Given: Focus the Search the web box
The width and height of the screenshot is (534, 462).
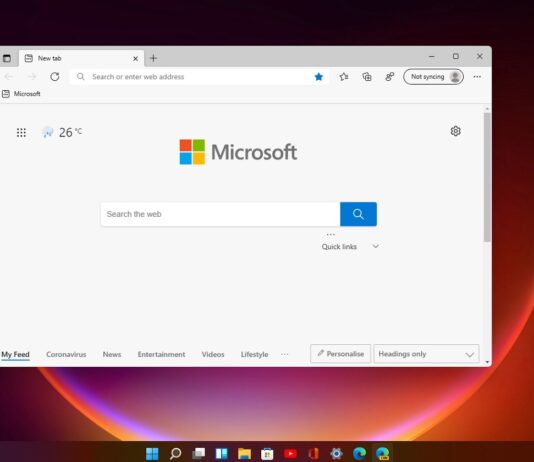Looking at the screenshot, I should click(220, 214).
